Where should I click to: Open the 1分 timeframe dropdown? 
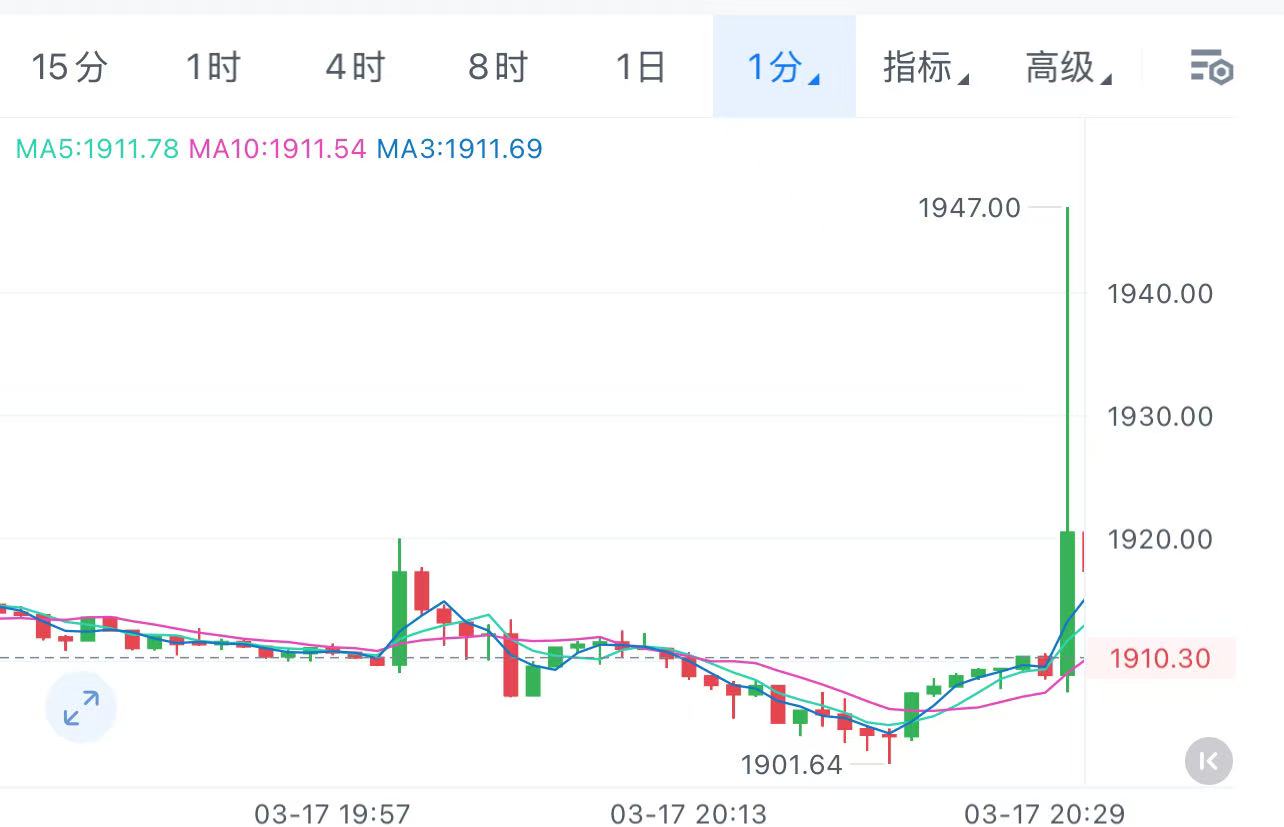784,67
